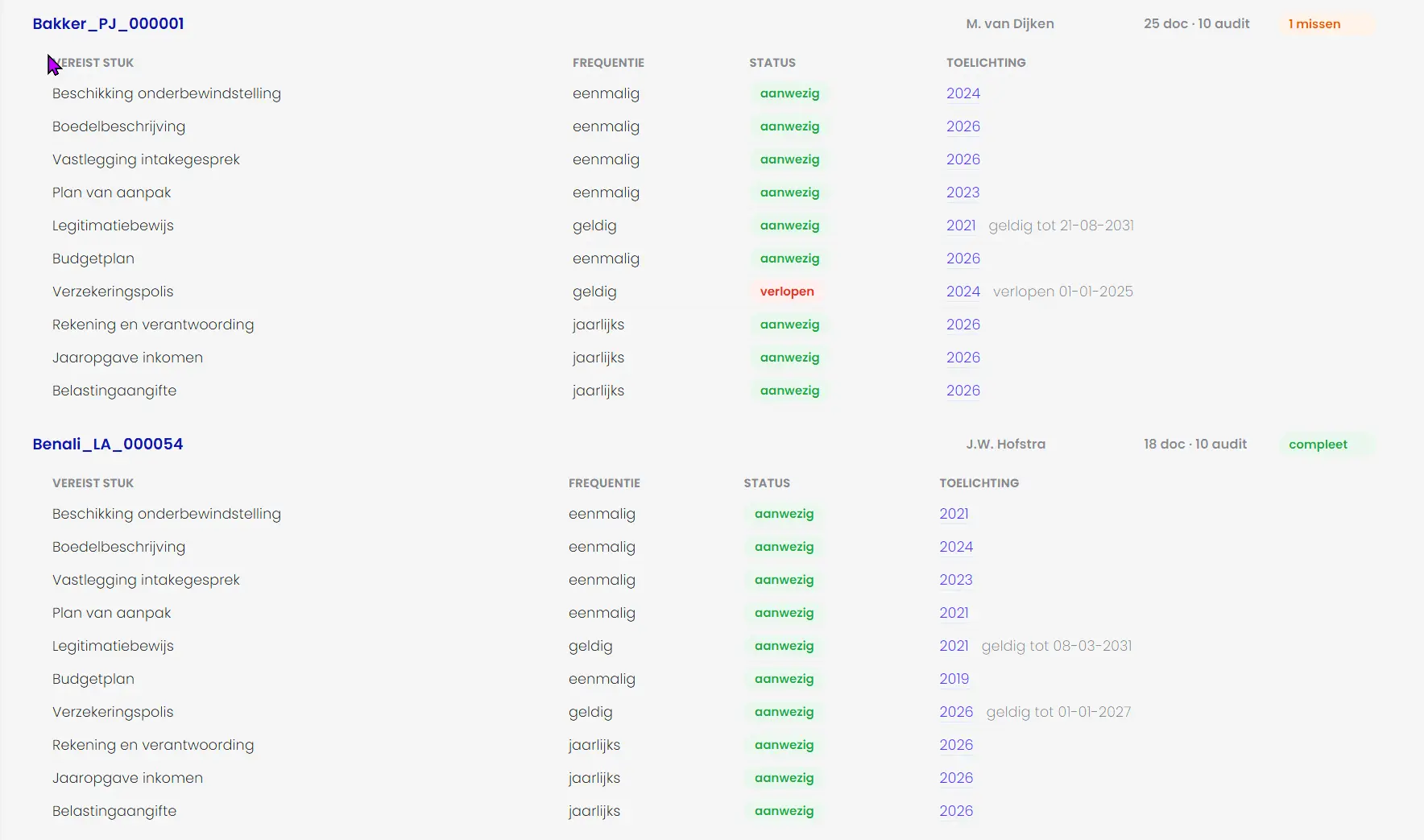
Task: Click the FREQUENTIE header in Benali table
Action: [x=604, y=483]
